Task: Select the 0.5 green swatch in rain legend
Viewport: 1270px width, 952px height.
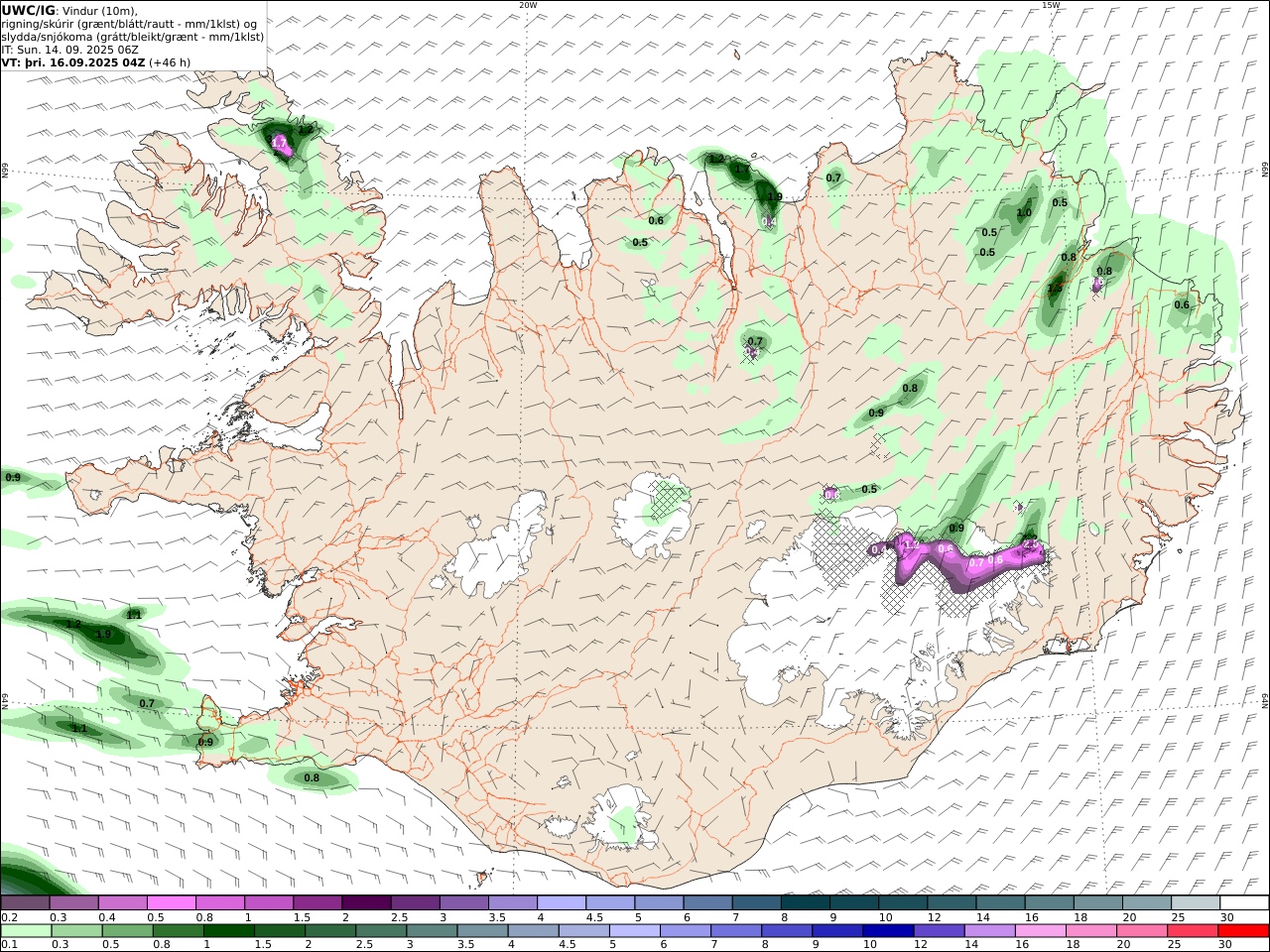Action: pos(127,931)
